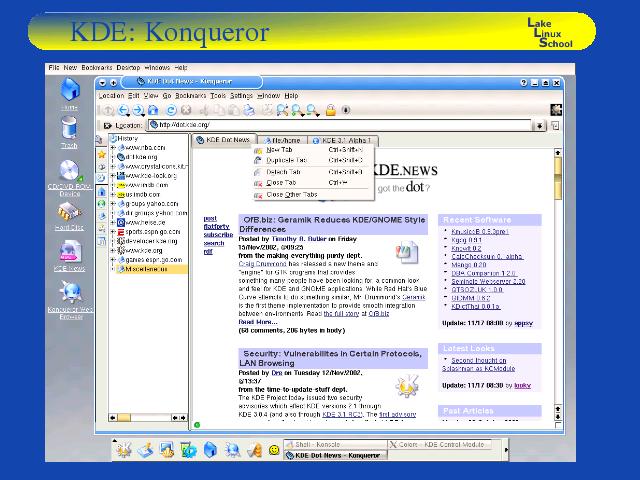Screen dimensions: 640x480
Task: Expand sports.espn.go.com history entry
Action: tap(113, 232)
